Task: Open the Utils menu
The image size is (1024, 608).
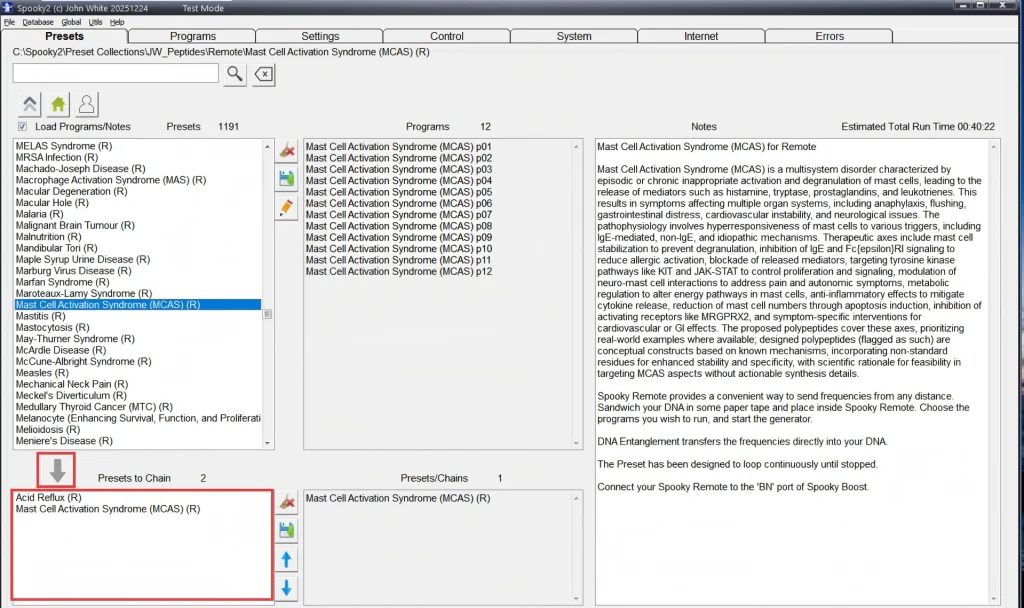Action: point(94,21)
